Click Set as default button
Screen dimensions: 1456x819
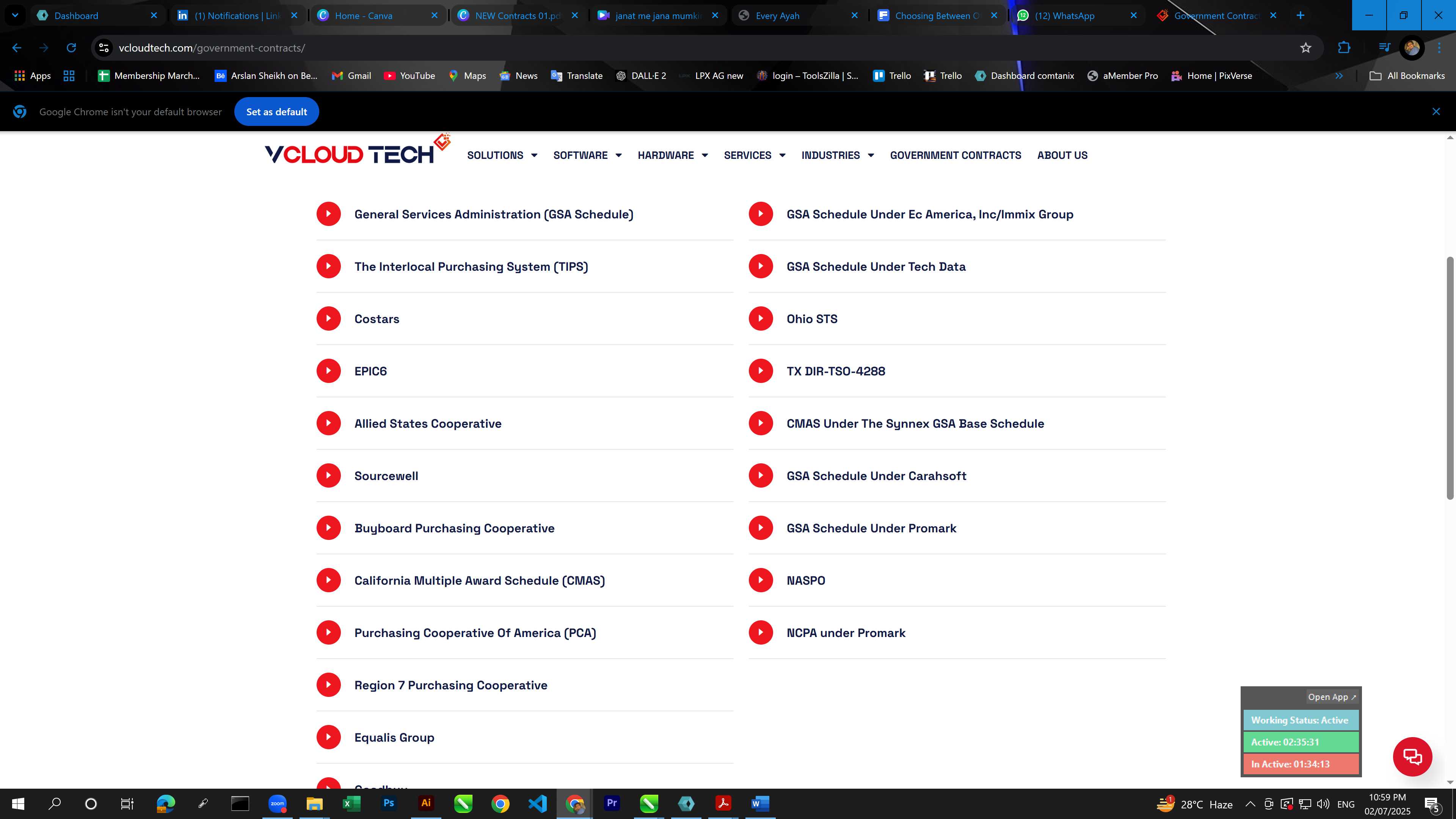click(276, 112)
